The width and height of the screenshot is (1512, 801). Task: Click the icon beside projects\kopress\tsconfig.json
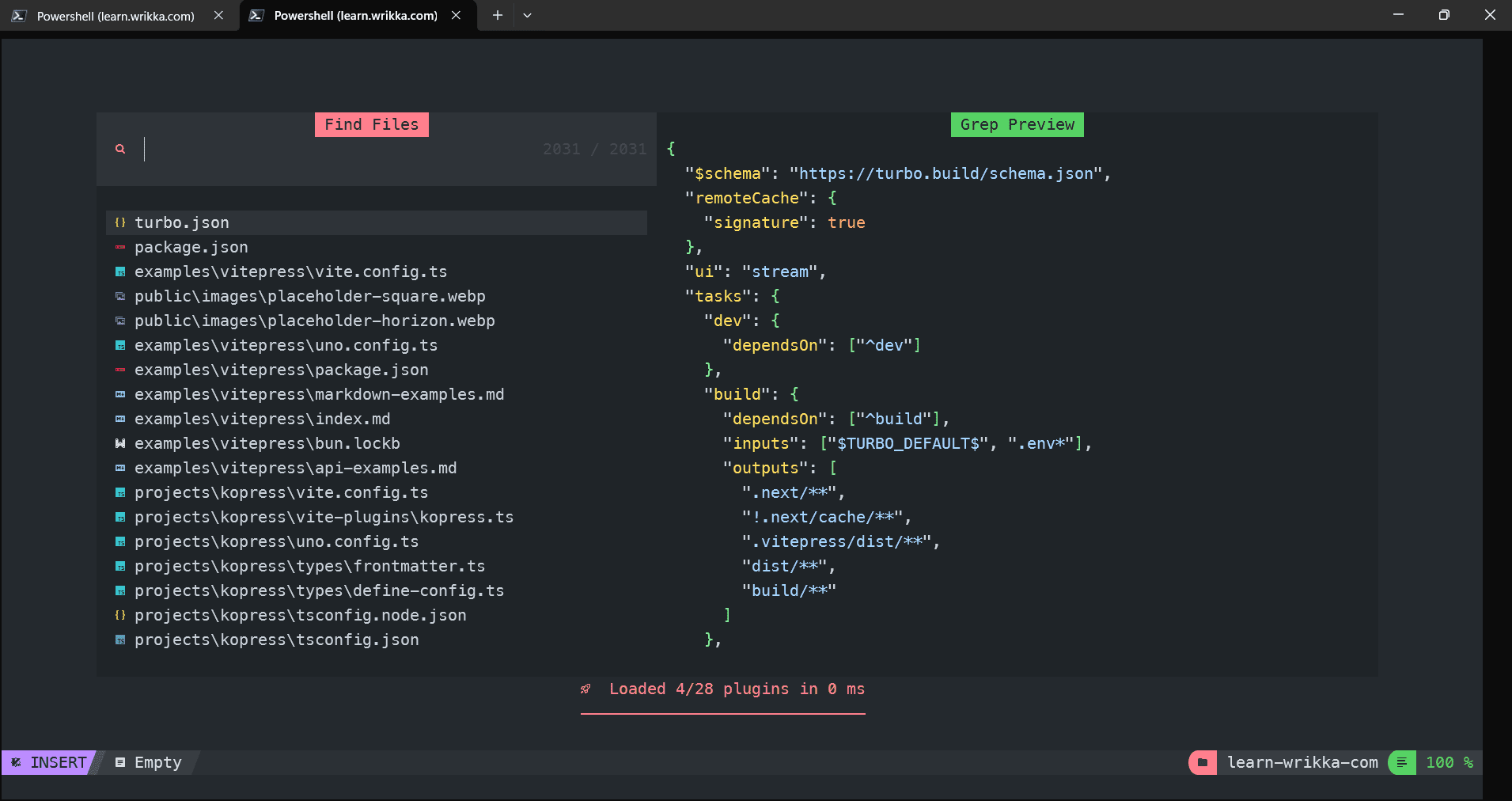120,640
